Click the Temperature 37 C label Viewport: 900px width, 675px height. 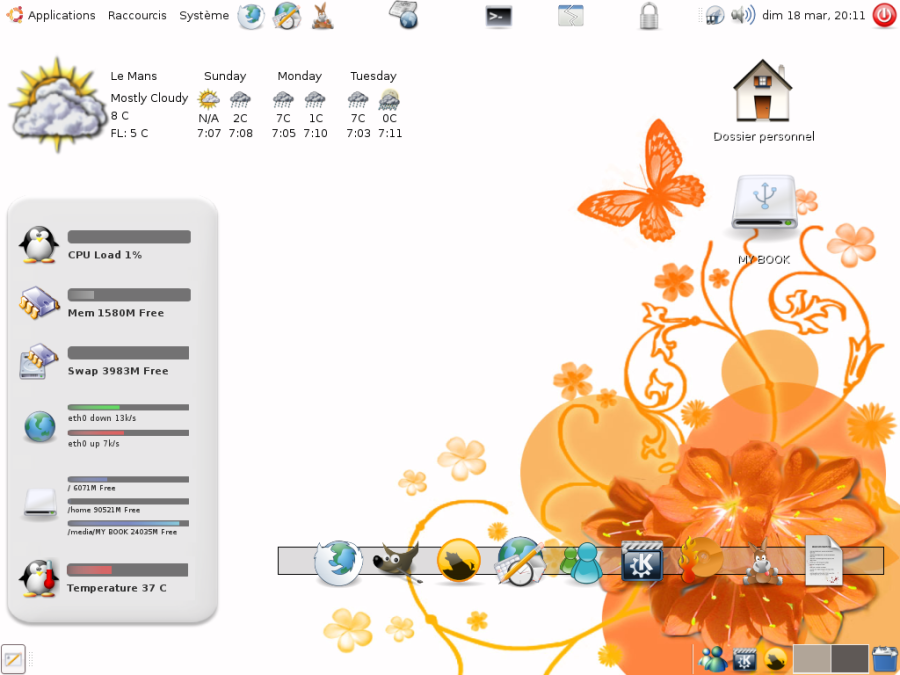[x=117, y=588]
